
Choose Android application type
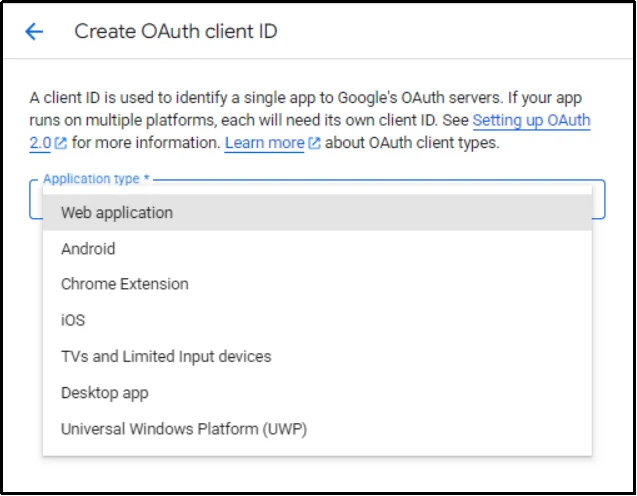317,249
